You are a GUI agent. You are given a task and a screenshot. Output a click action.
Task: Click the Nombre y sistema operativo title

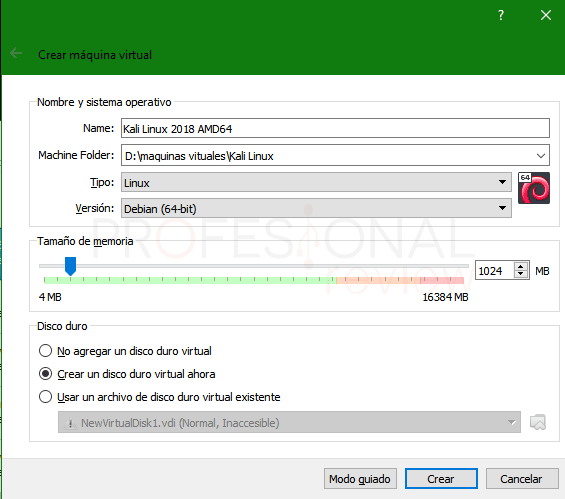104,102
